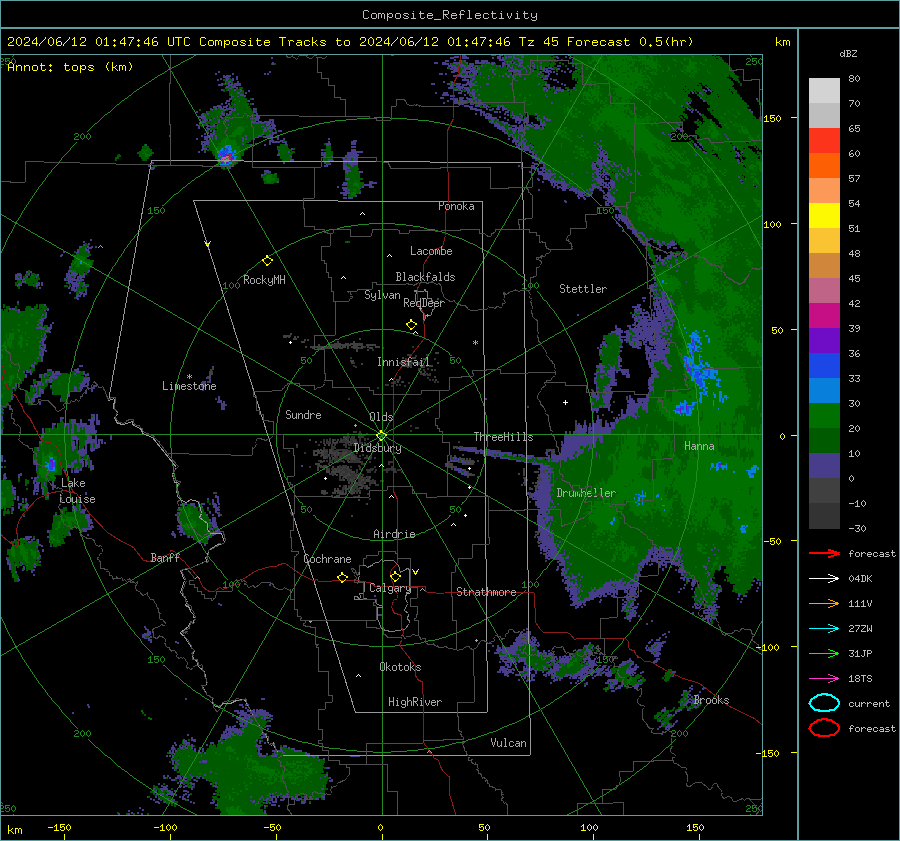Click the blue swatch between 36 and 33

click(x=824, y=366)
